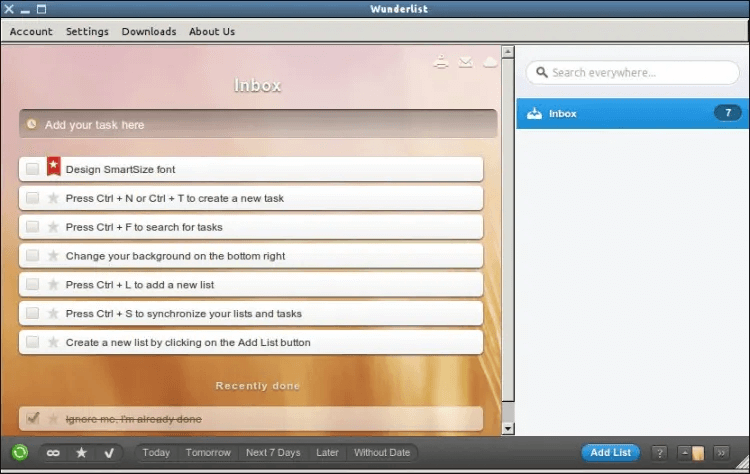This screenshot has width=750, height=474.
Task: Open help with question mark icon
Action: coord(659,452)
